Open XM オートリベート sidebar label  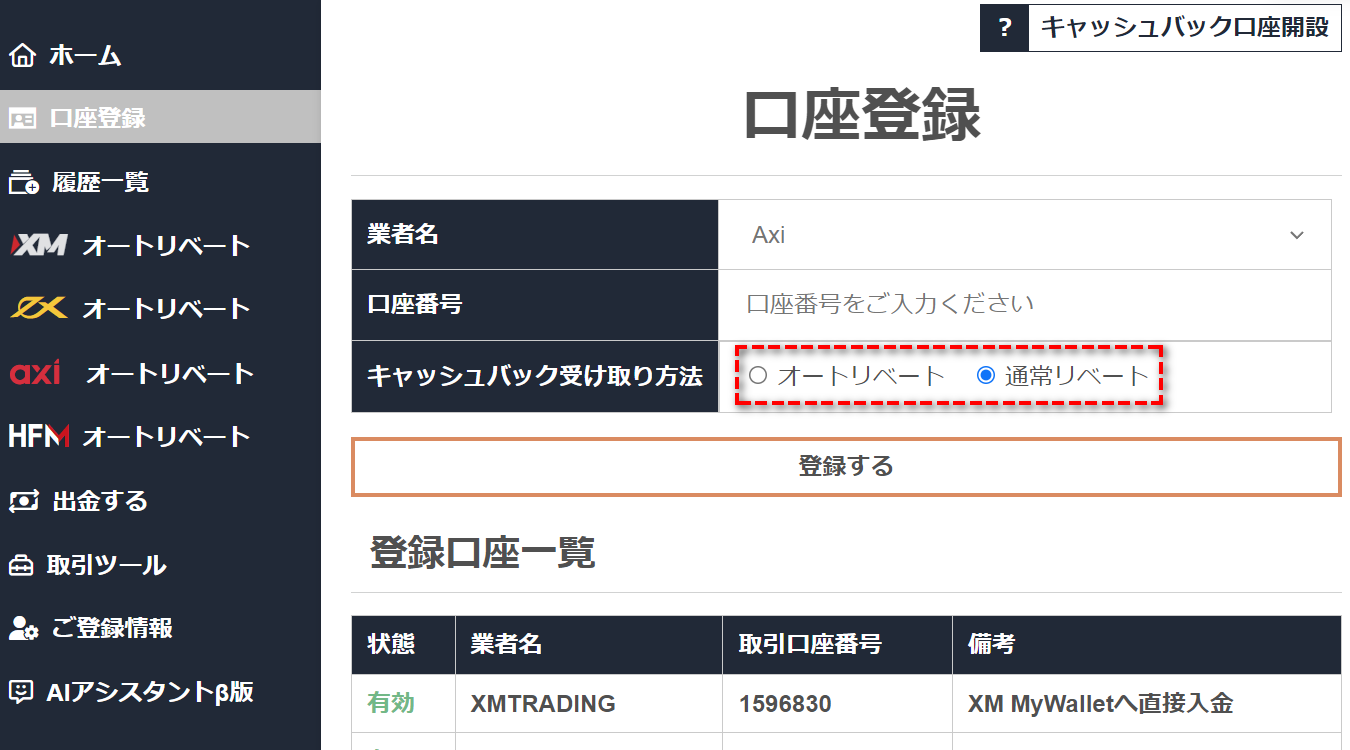tap(166, 245)
